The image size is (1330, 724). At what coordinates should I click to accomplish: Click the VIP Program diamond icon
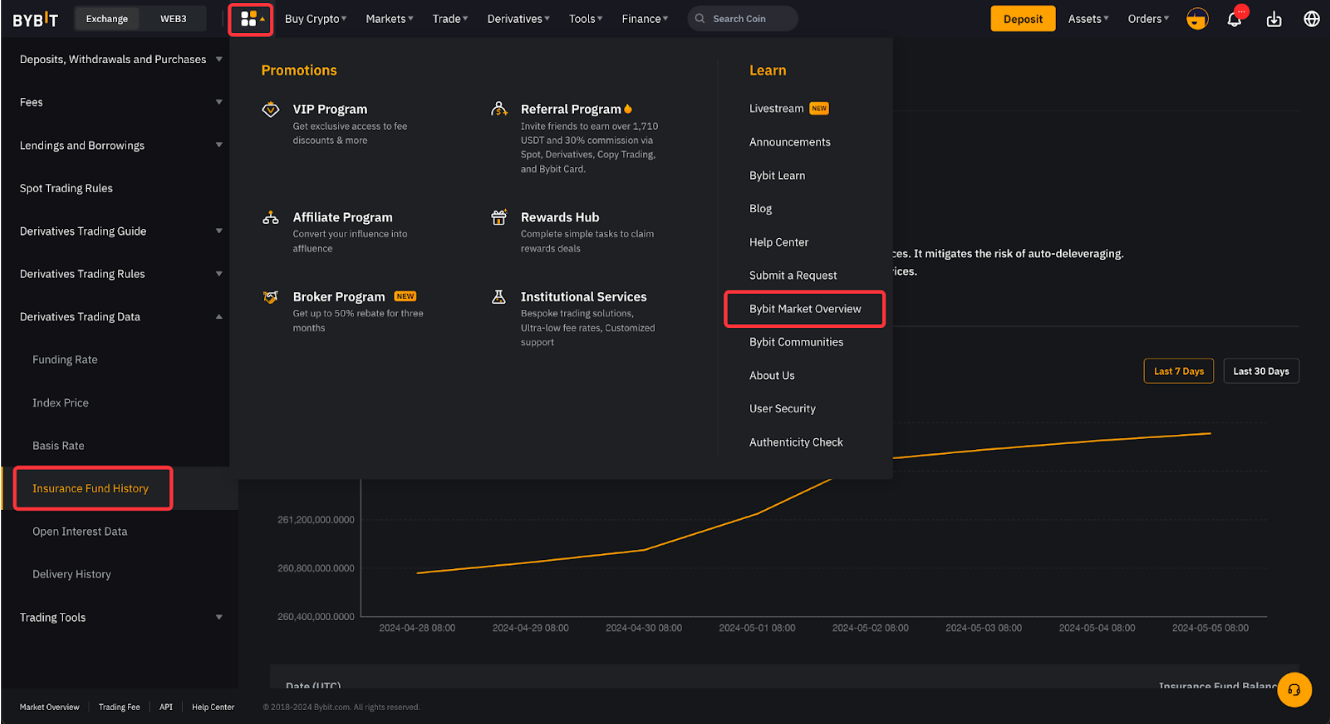tap(270, 110)
